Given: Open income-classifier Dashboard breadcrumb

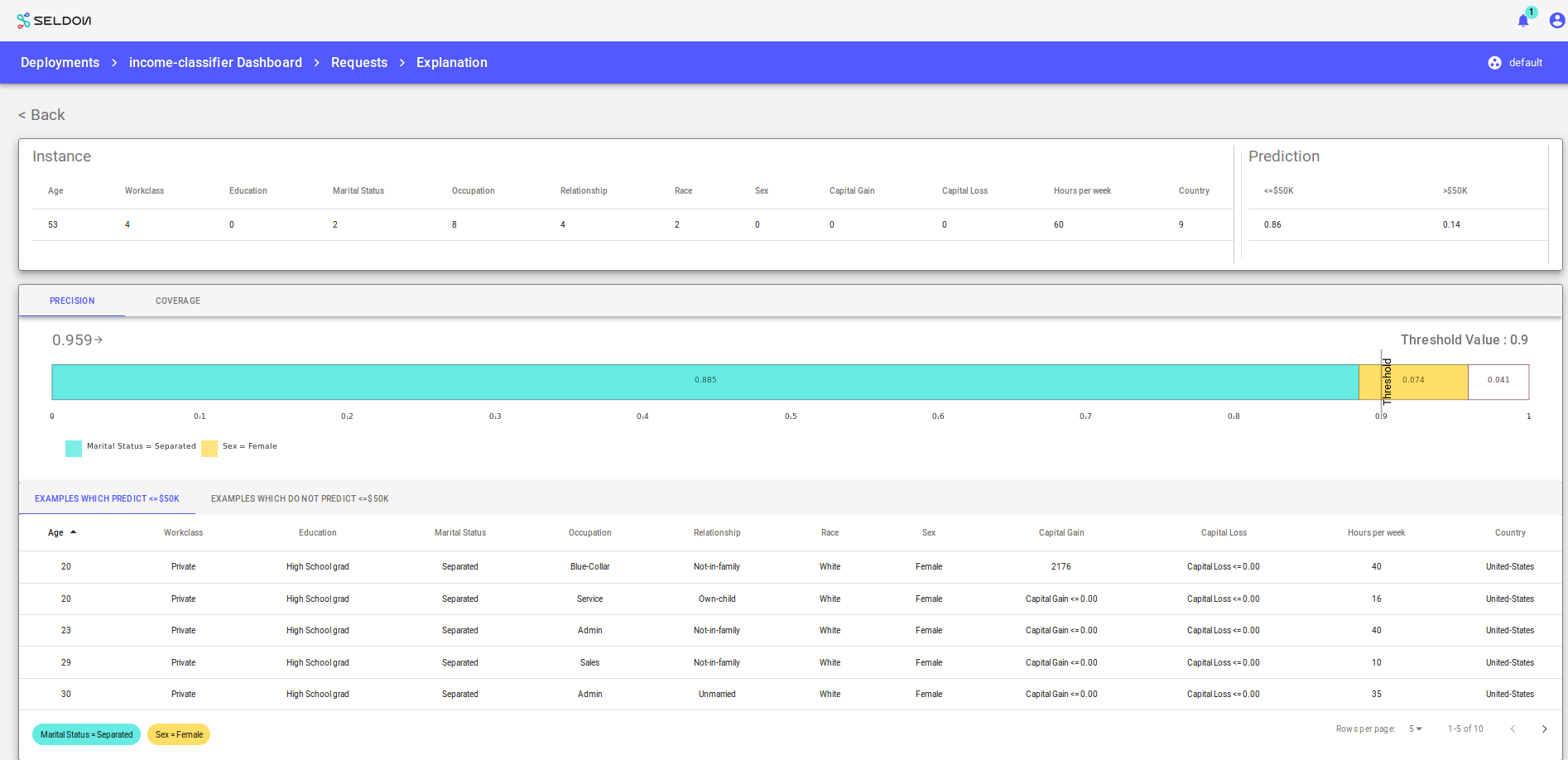Looking at the screenshot, I should coord(215,63).
